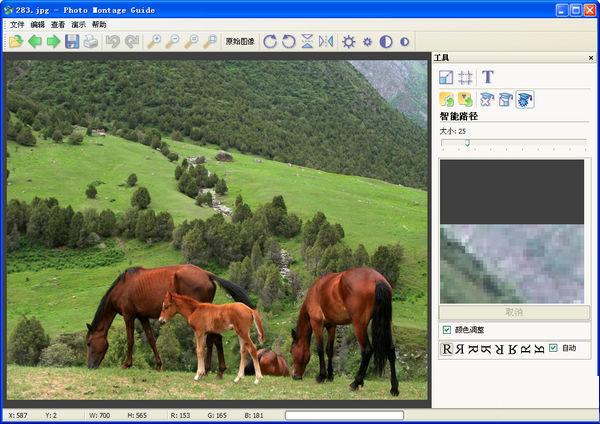This screenshot has width=600, height=424.
Task: Click the '大小: 25' label
Action: pyautogui.click(x=453, y=131)
